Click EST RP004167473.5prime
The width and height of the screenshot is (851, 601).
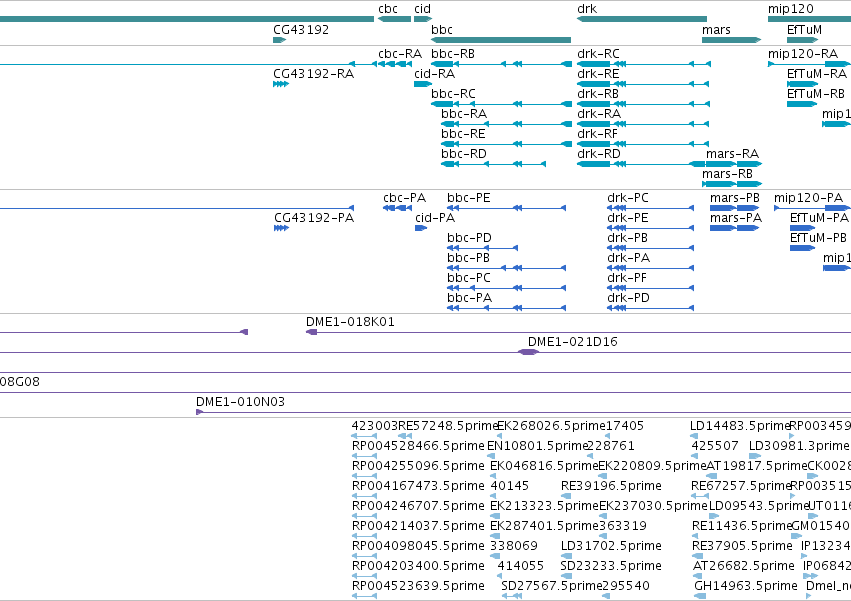(364, 496)
